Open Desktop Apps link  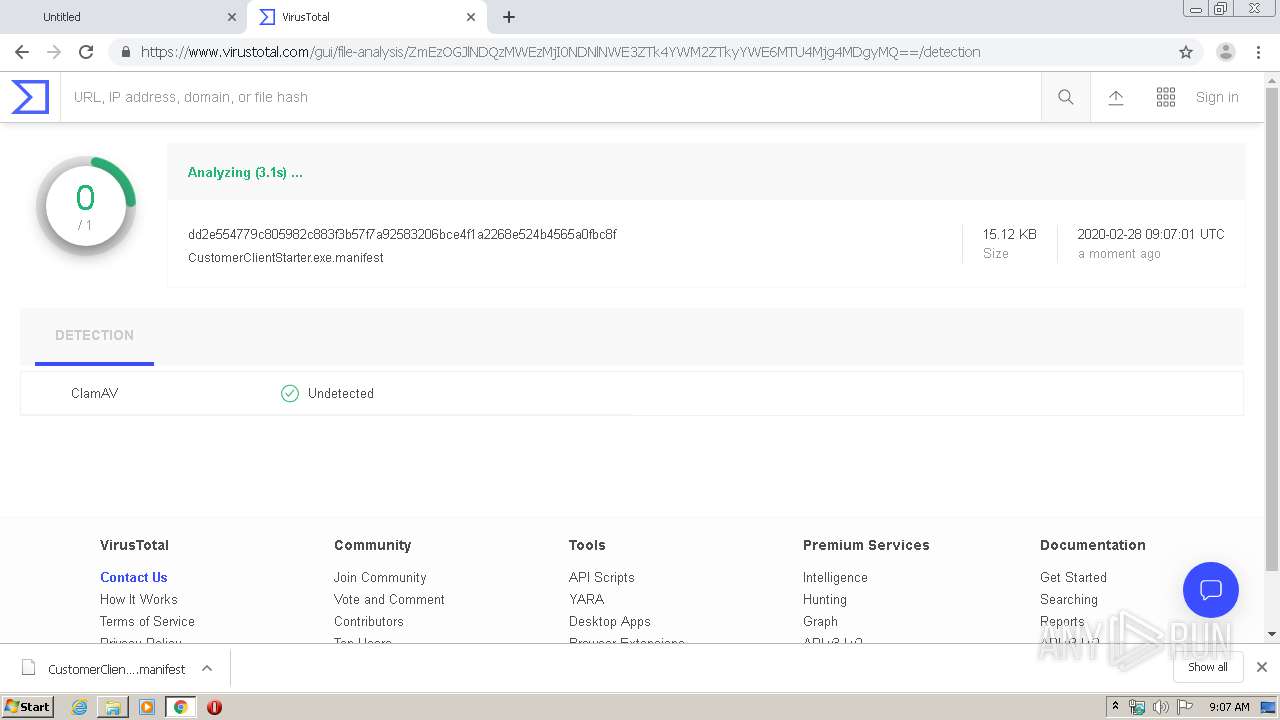point(610,622)
